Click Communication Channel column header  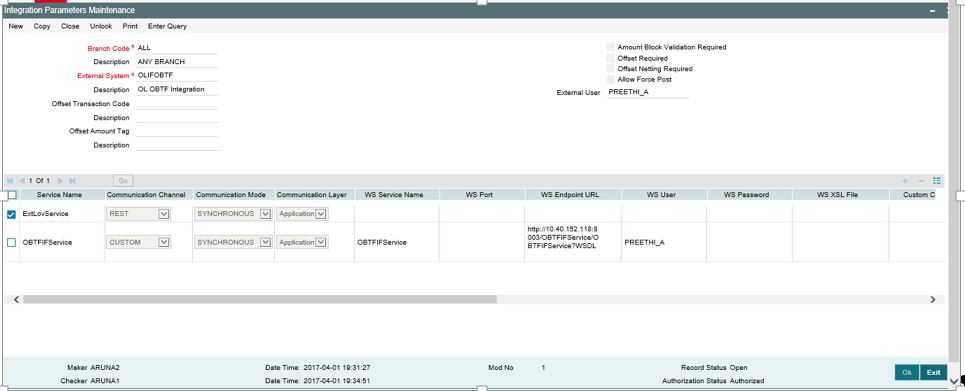(146, 195)
